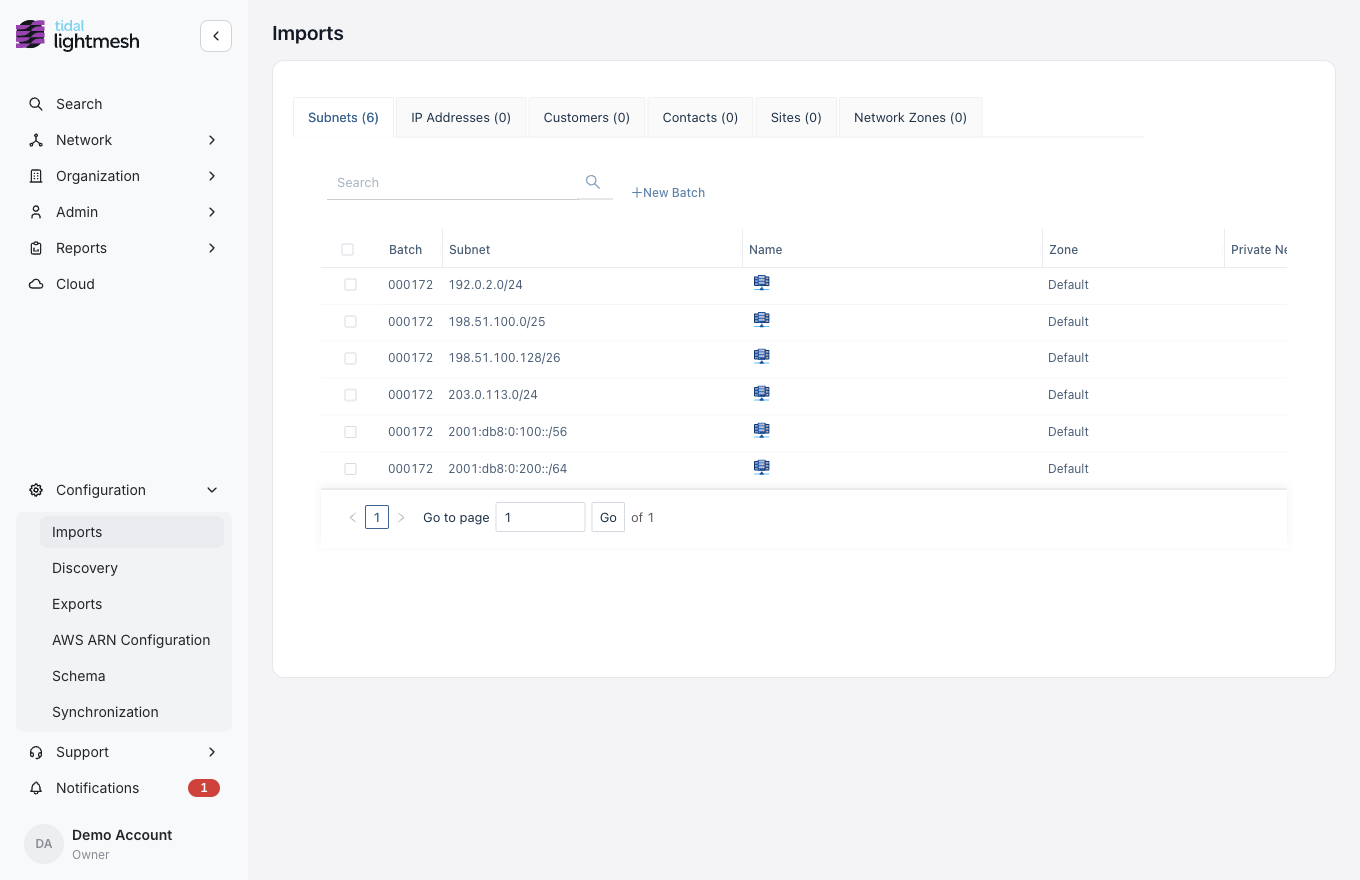Check the box for subnet 198.51.100.0/25

coord(351,322)
